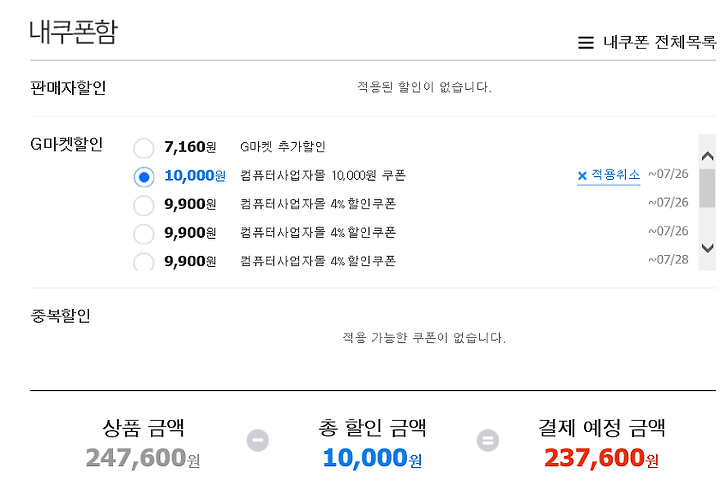The height and width of the screenshot is (486, 720).
Task: Click the coupon list scroll up arrow
Action: coord(708,156)
